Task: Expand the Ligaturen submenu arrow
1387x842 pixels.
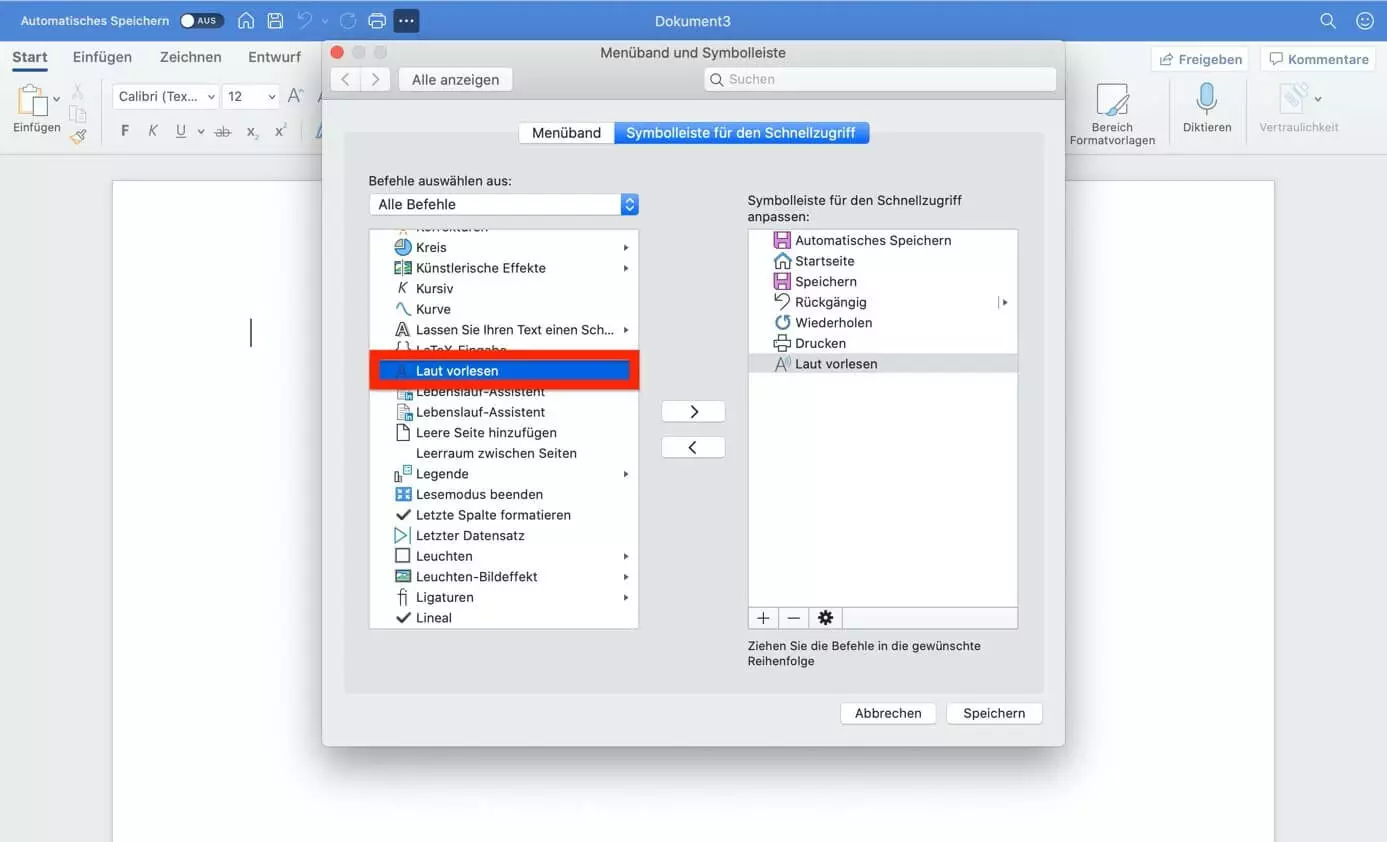Action: [626, 597]
